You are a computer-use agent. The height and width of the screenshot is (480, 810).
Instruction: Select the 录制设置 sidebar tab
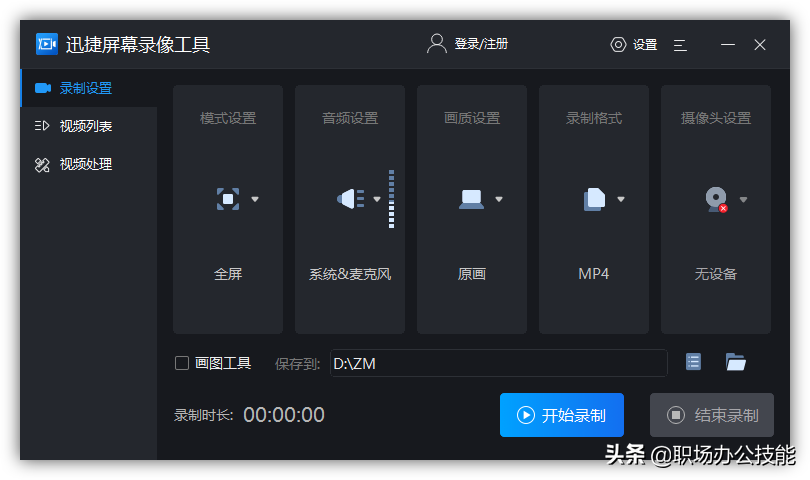point(88,88)
